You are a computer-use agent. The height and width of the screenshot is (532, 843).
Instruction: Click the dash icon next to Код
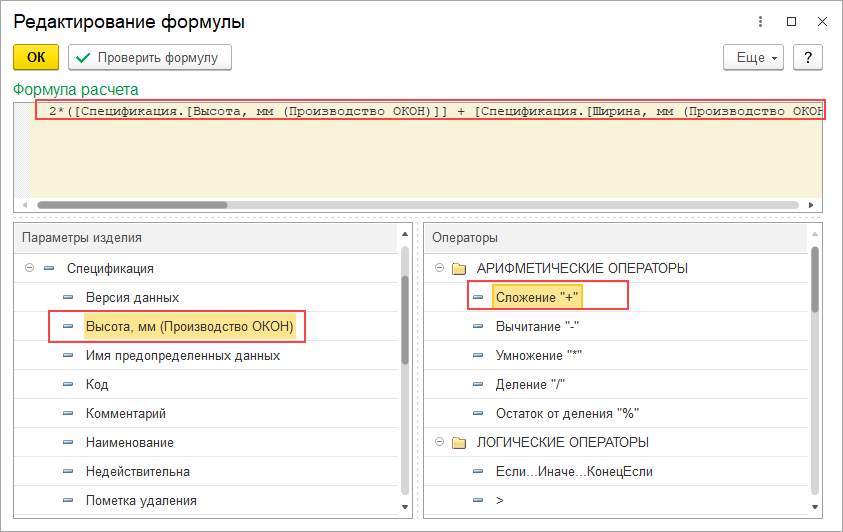68,385
